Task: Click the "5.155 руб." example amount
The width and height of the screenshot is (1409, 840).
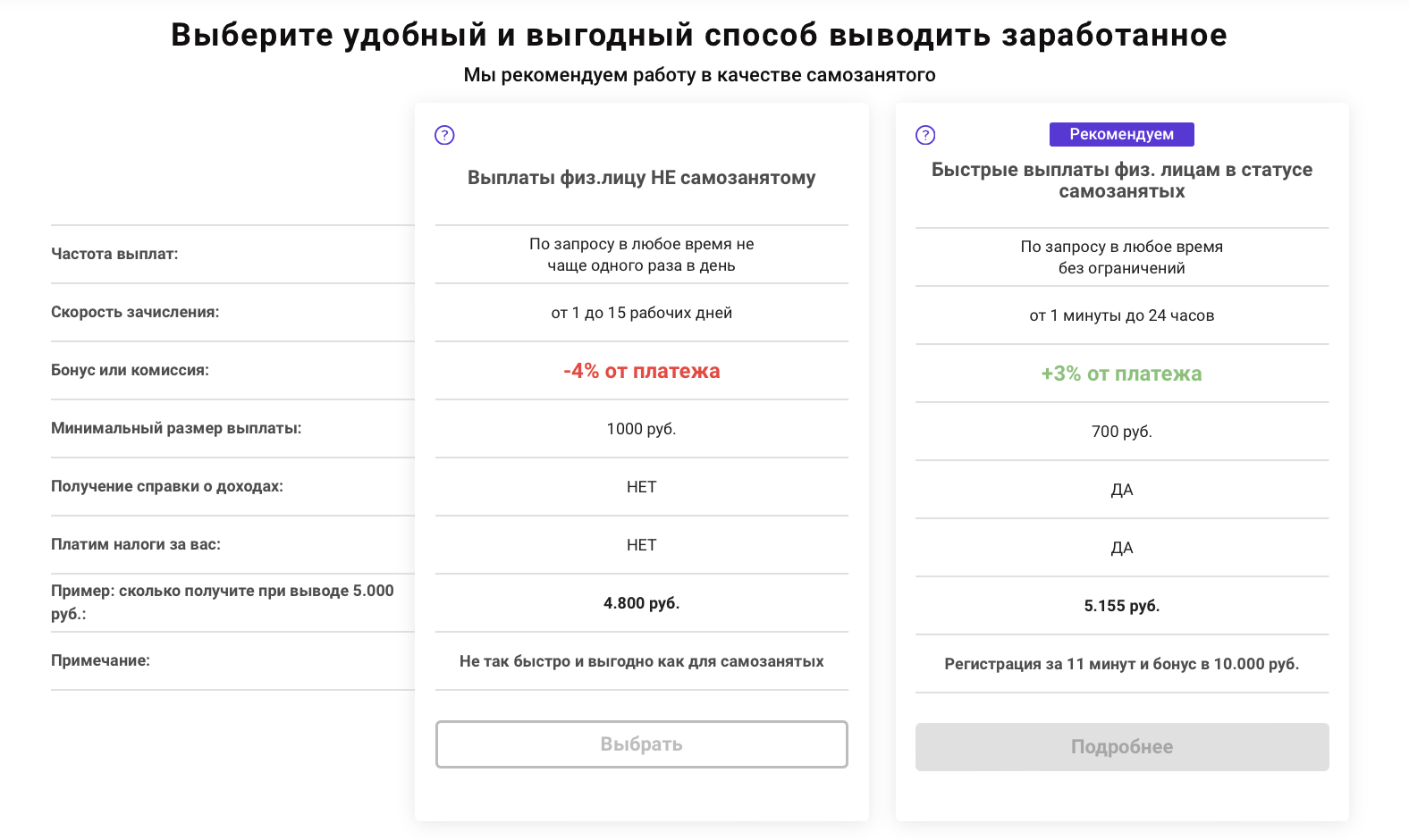Action: point(1121,606)
